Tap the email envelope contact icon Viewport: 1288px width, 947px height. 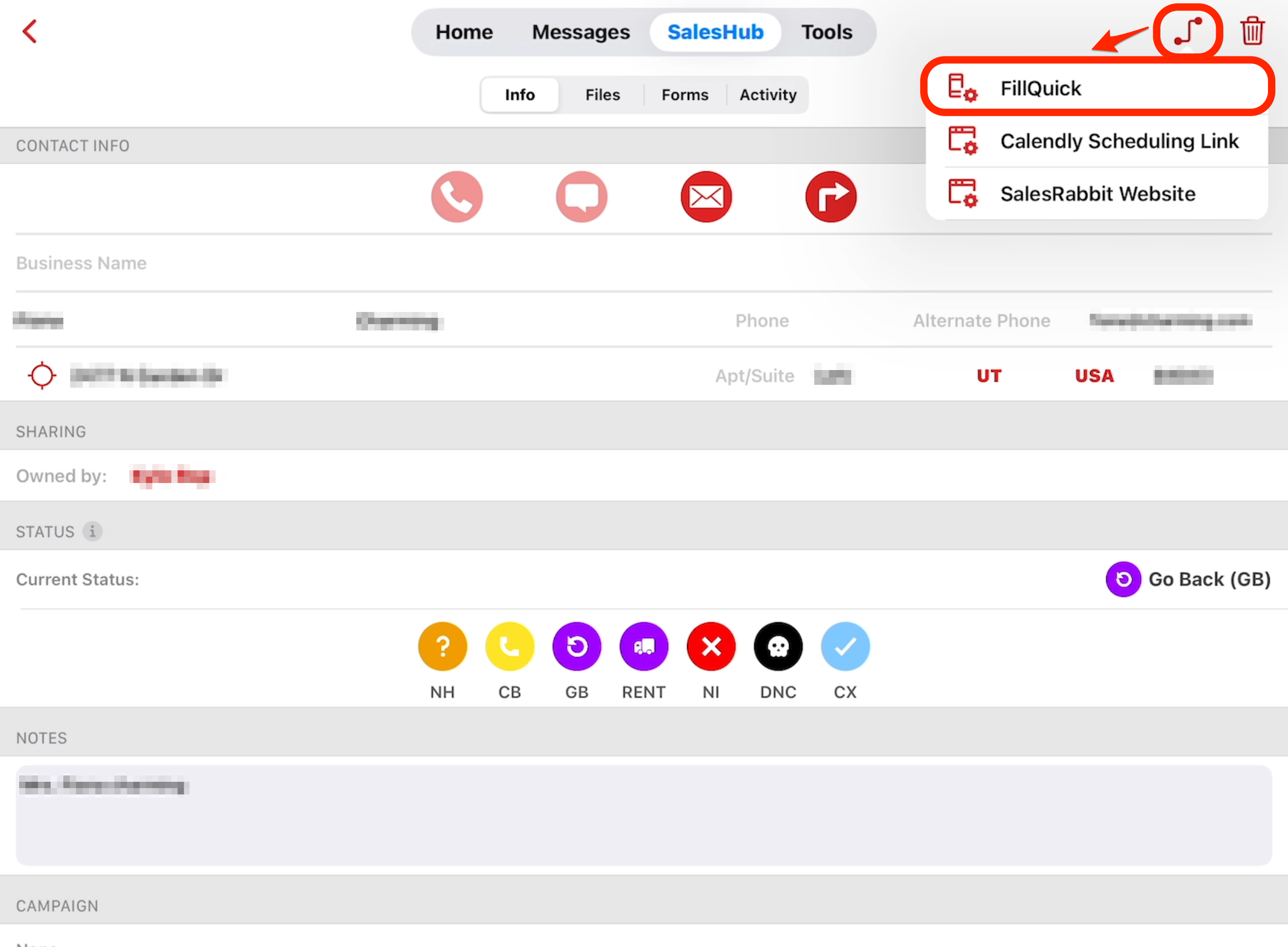(706, 196)
